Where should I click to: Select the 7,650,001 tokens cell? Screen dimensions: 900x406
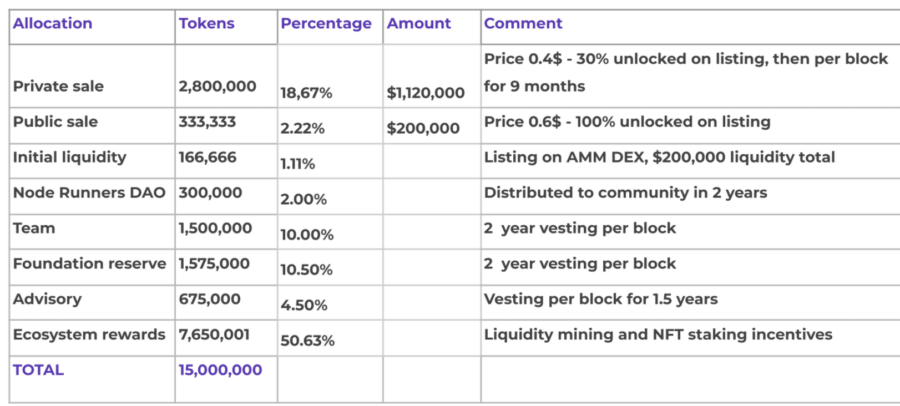coord(214,334)
